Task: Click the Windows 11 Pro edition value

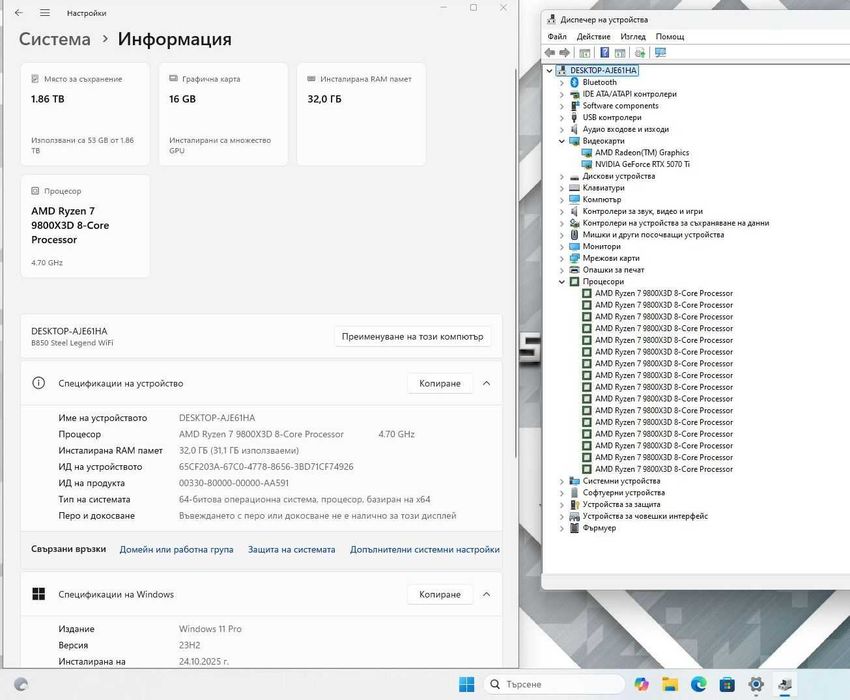Action: (x=210, y=629)
